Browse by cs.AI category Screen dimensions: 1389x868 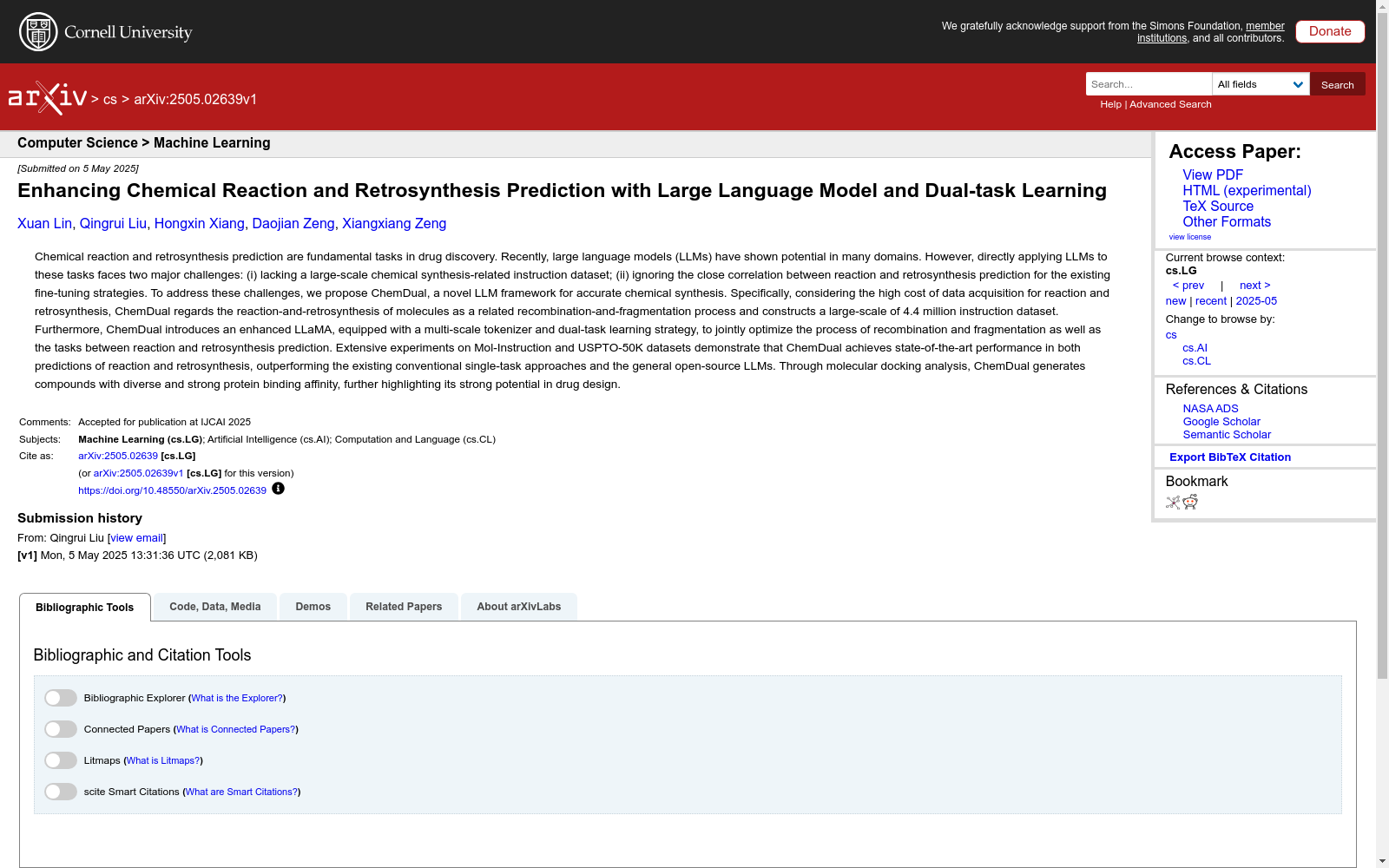pyautogui.click(x=1195, y=348)
